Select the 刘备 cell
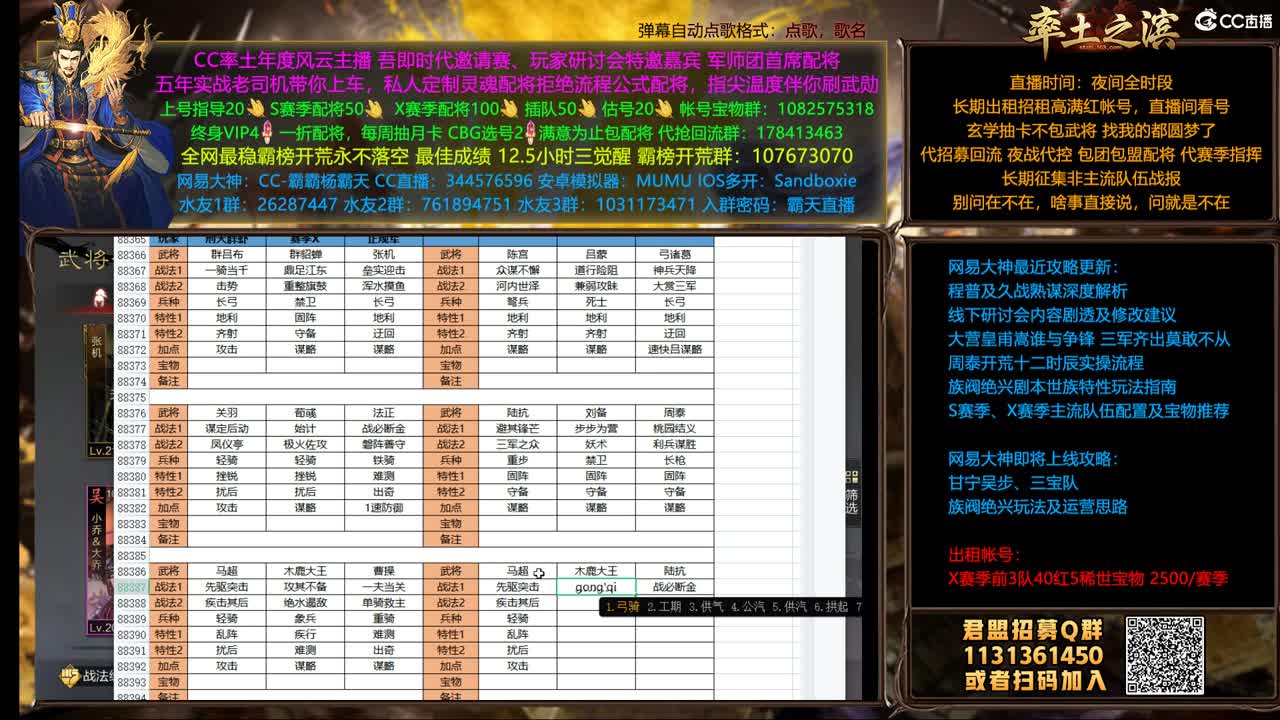1280x720 pixels. pos(596,413)
